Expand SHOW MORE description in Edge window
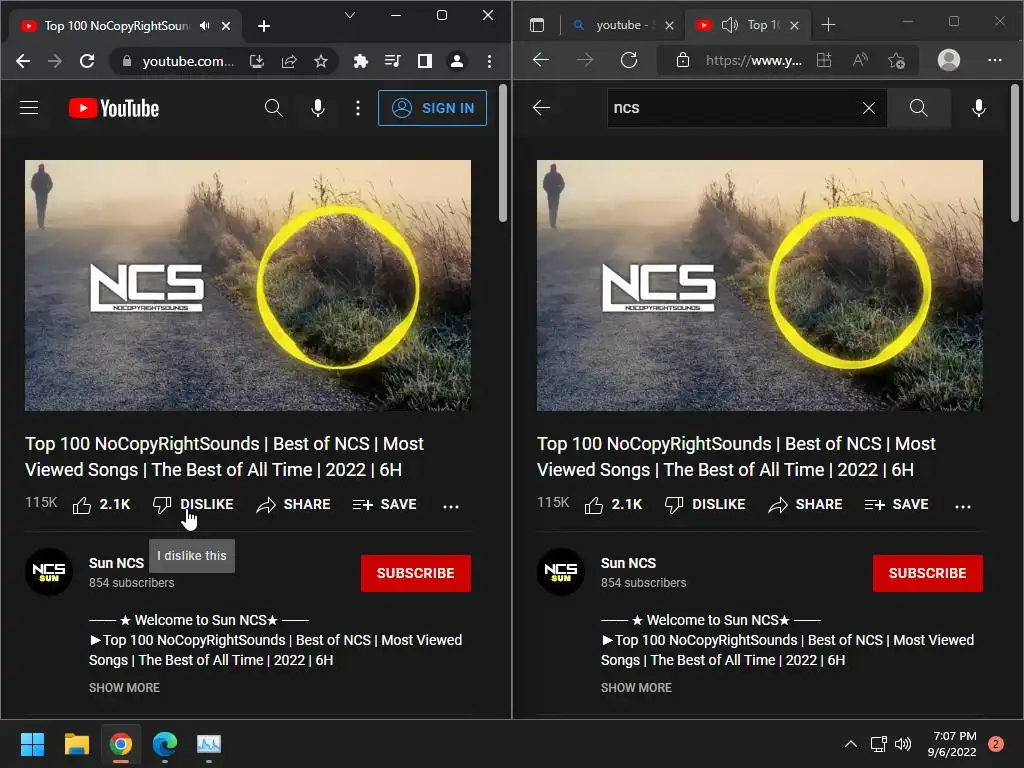Image resolution: width=1024 pixels, height=768 pixels. click(636, 688)
